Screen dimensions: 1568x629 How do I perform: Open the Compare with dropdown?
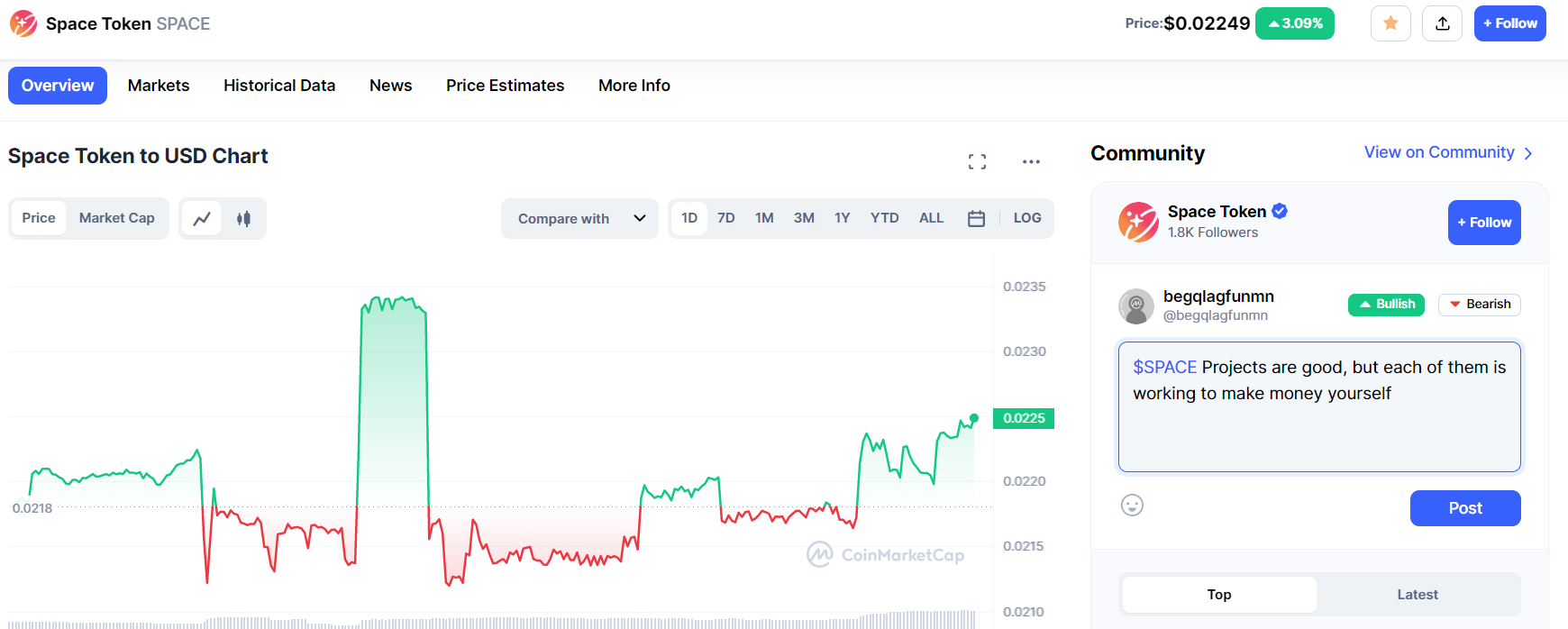(579, 218)
